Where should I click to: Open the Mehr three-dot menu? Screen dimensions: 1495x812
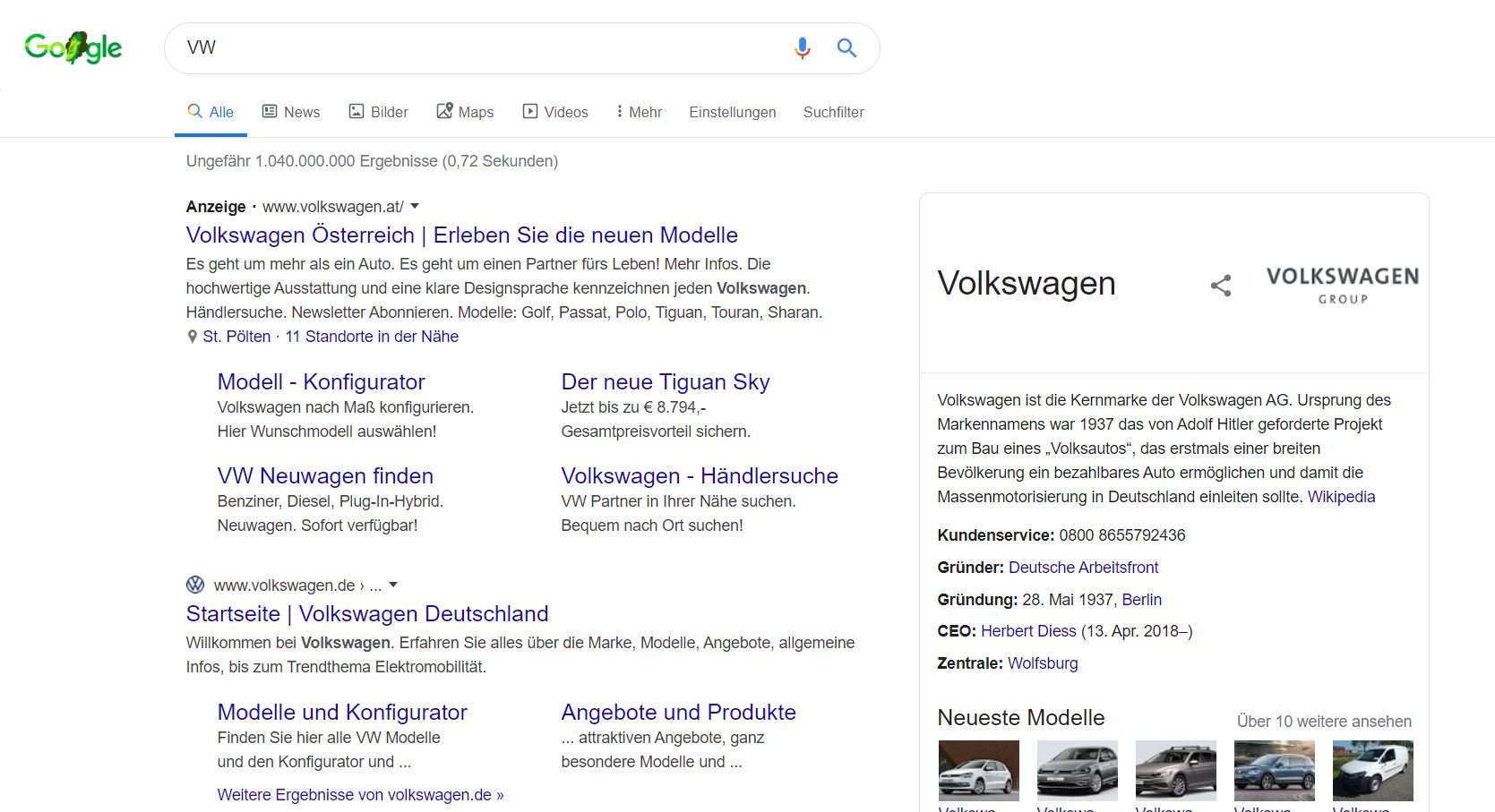639,112
